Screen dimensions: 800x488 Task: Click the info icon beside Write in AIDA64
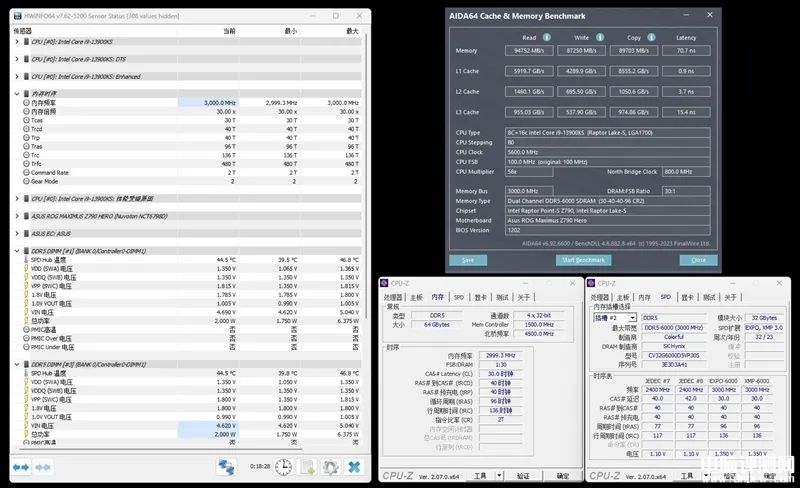[600, 37]
